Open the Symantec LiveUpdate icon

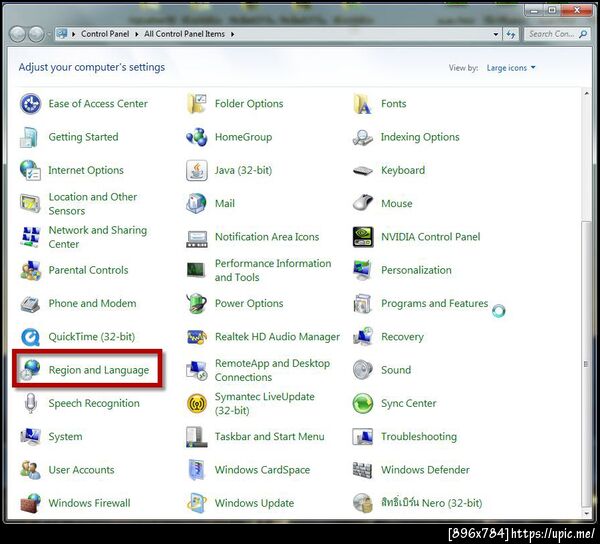tap(197, 404)
